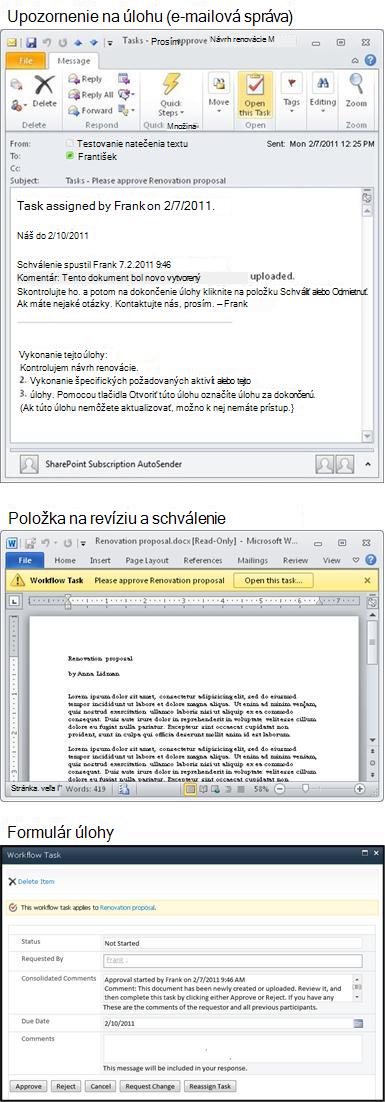The width and height of the screenshot is (385, 1102).
Task: Click the proofing check icon in the Word status bar
Action: (124, 789)
